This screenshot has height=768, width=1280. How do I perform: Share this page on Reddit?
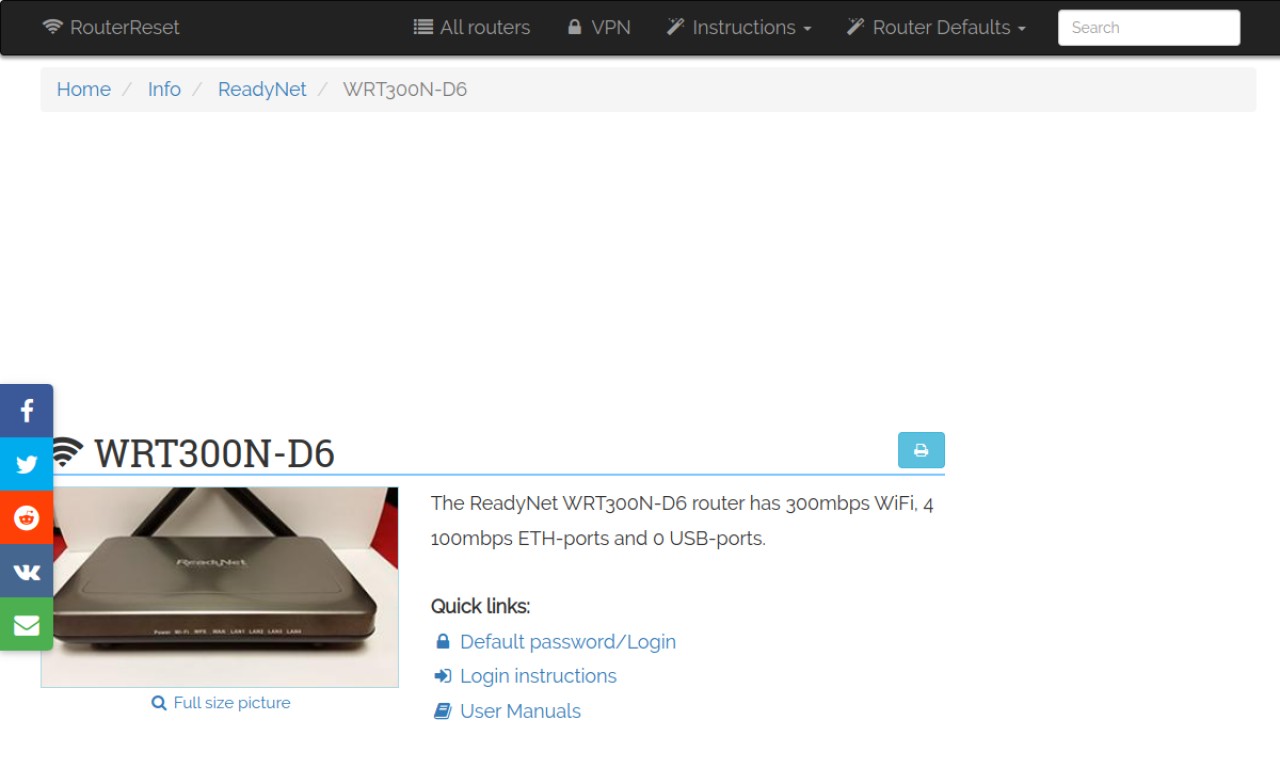point(26,517)
